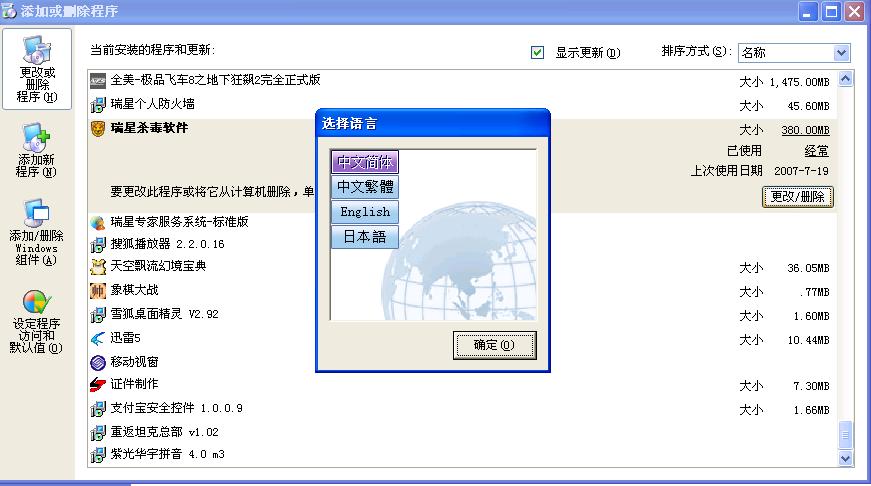The height and width of the screenshot is (486, 871).
Task: Click the 搜狐播放器 2.2.0.16 icon
Action: pyautogui.click(x=98, y=244)
